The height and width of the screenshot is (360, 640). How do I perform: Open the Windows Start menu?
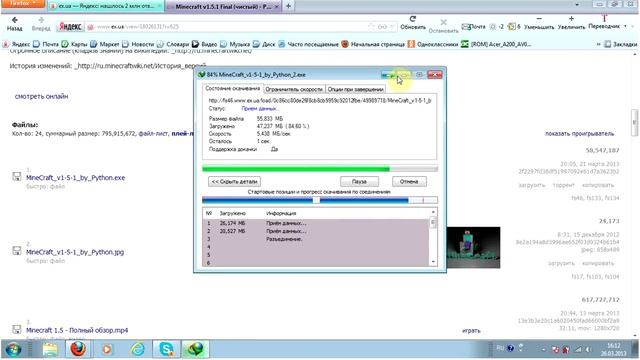pos(13,349)
